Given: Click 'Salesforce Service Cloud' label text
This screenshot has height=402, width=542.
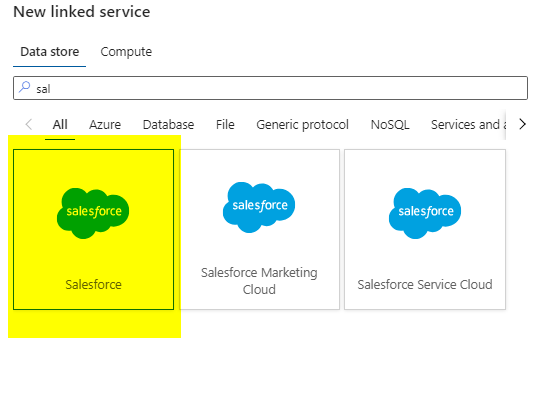Looking at the screenshot, I should [425, 284].
